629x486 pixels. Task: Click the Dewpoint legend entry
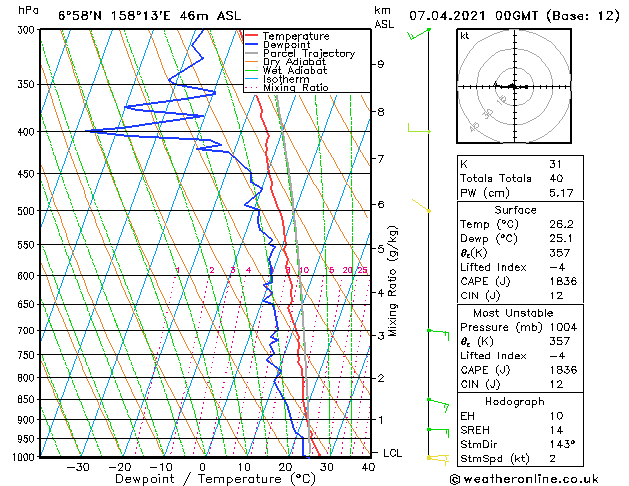[x=286, y=45]
